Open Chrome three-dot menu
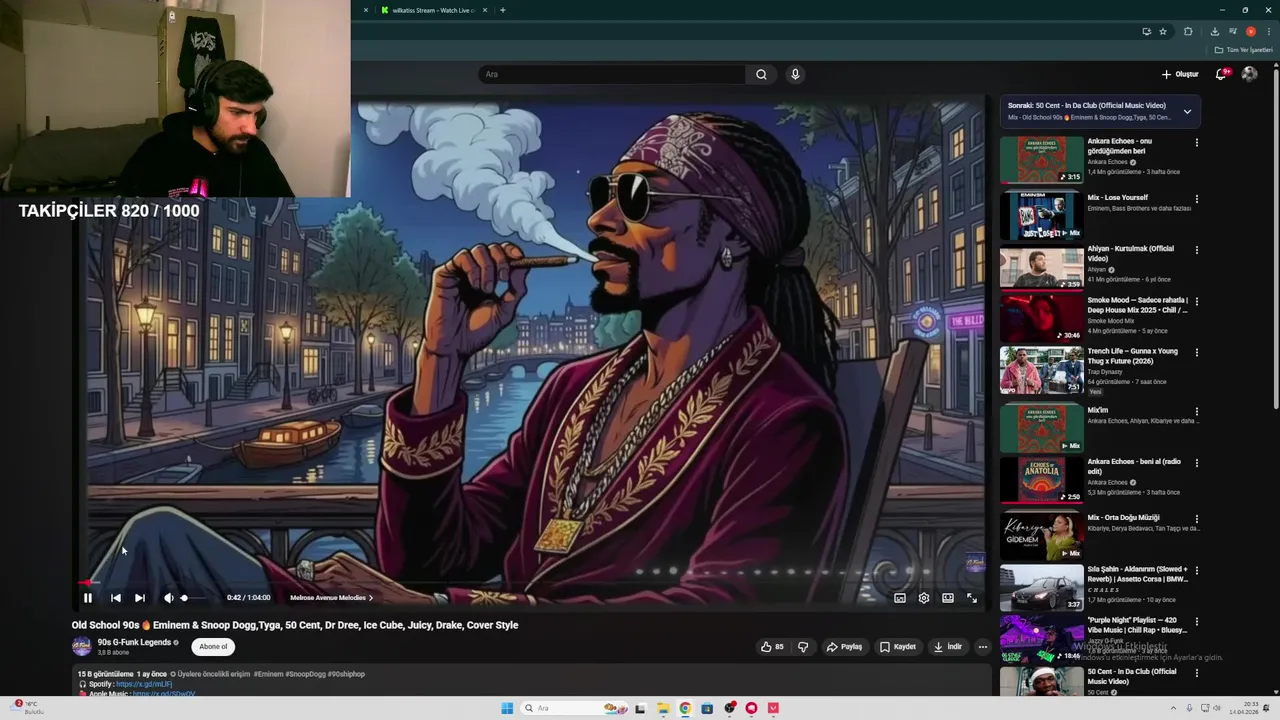The image size is (1280, 720). click(x=1268, y=31)
